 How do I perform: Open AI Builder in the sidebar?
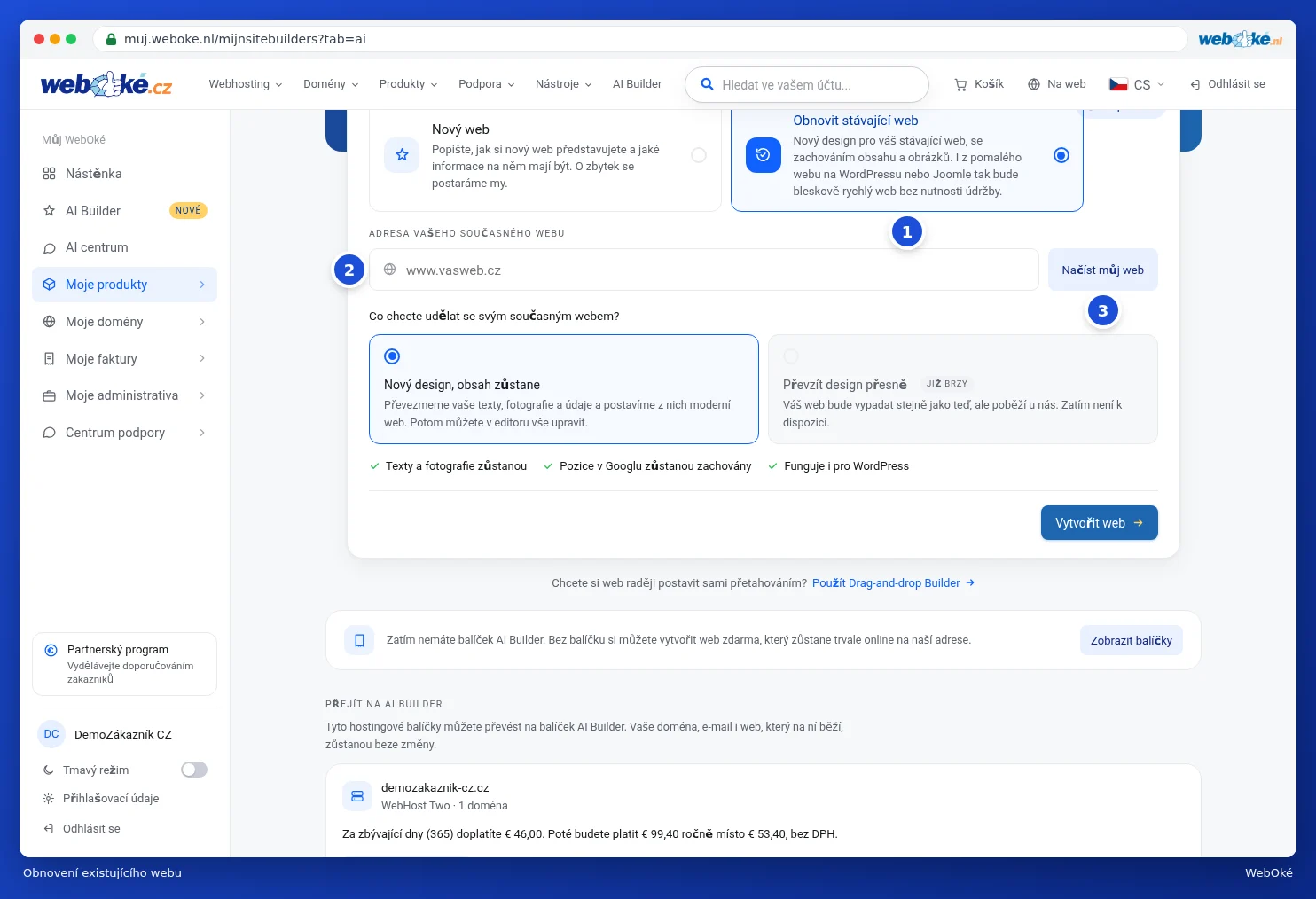[x=124, y=211]
